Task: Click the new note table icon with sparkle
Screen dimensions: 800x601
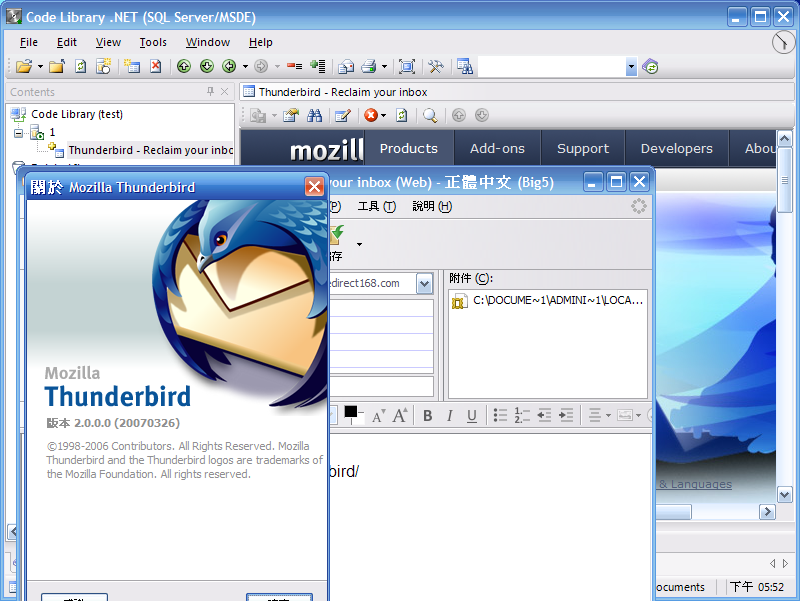Action: pyautogui.click(x=132, y=66)
